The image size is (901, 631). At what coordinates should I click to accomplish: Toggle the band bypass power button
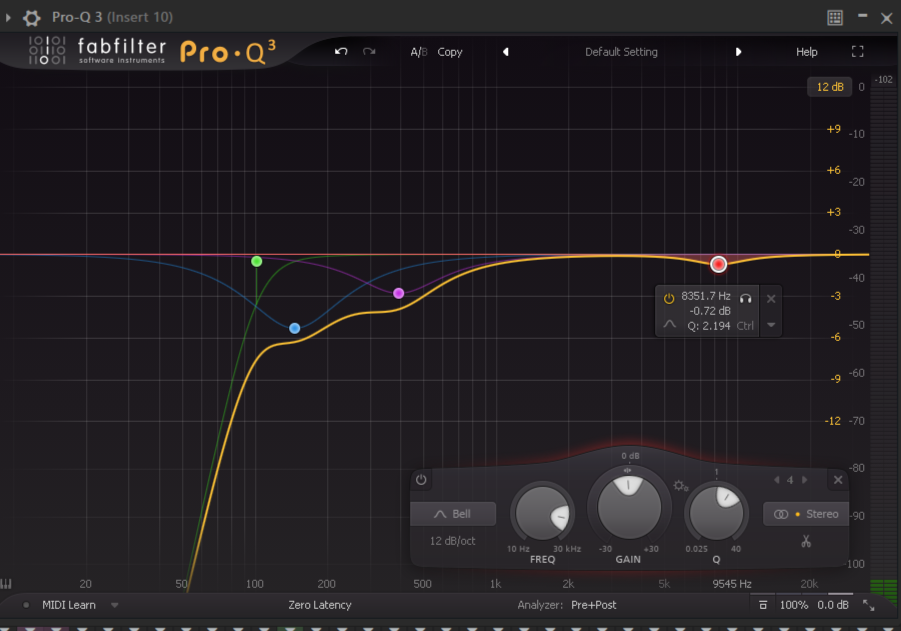421,480
